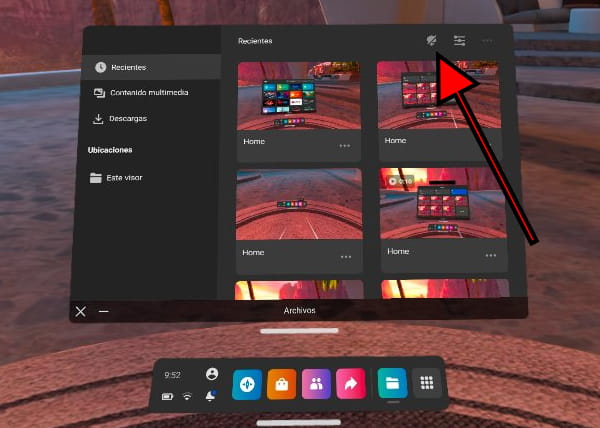Screen dimensions: 600x428
Task: Open the pink Share arrow app
Action: [x=351, y=383]
